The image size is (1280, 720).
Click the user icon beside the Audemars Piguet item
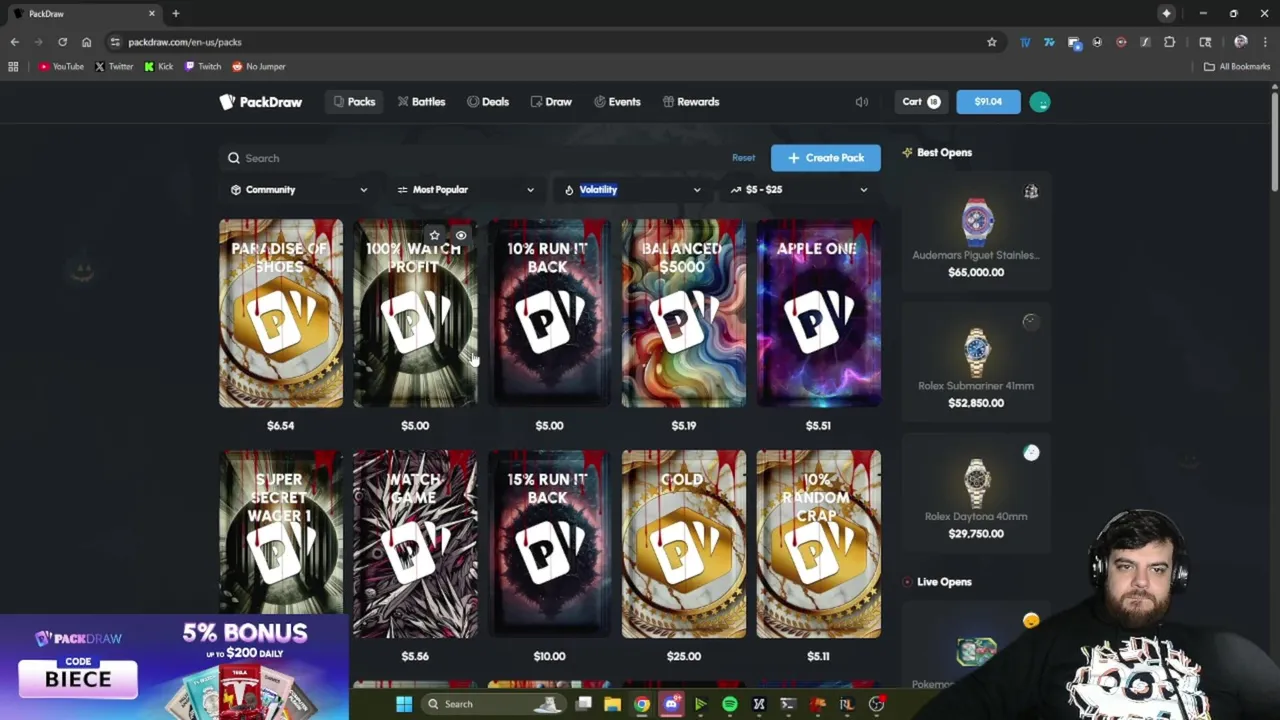coord(1031,191)
